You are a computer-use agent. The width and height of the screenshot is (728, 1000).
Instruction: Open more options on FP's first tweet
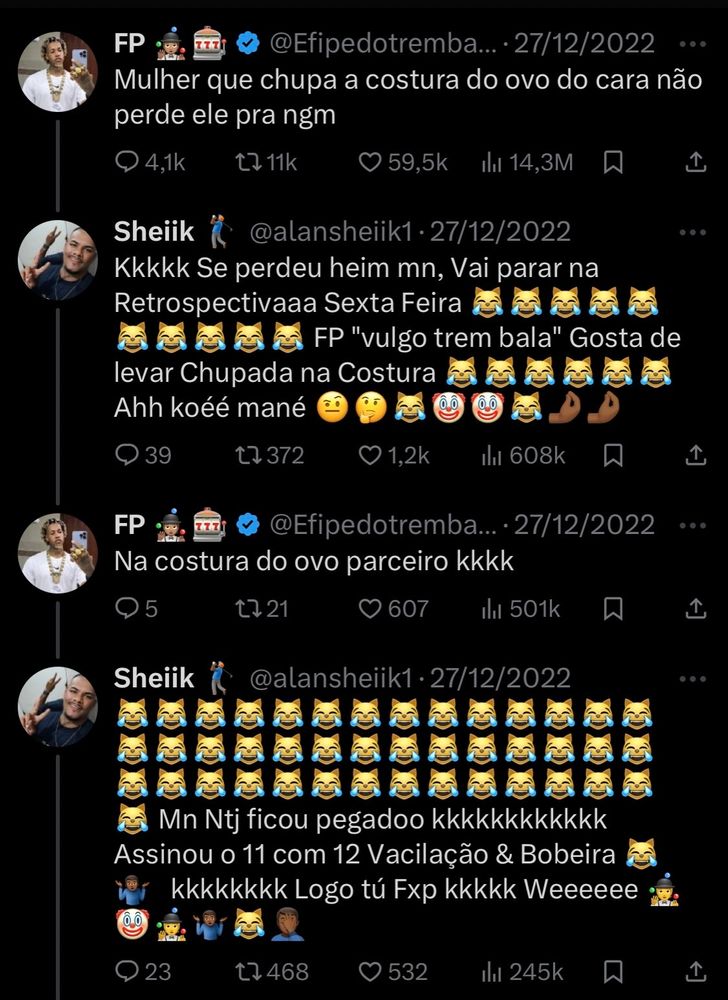pyautogui.click(x=693, y=44)
